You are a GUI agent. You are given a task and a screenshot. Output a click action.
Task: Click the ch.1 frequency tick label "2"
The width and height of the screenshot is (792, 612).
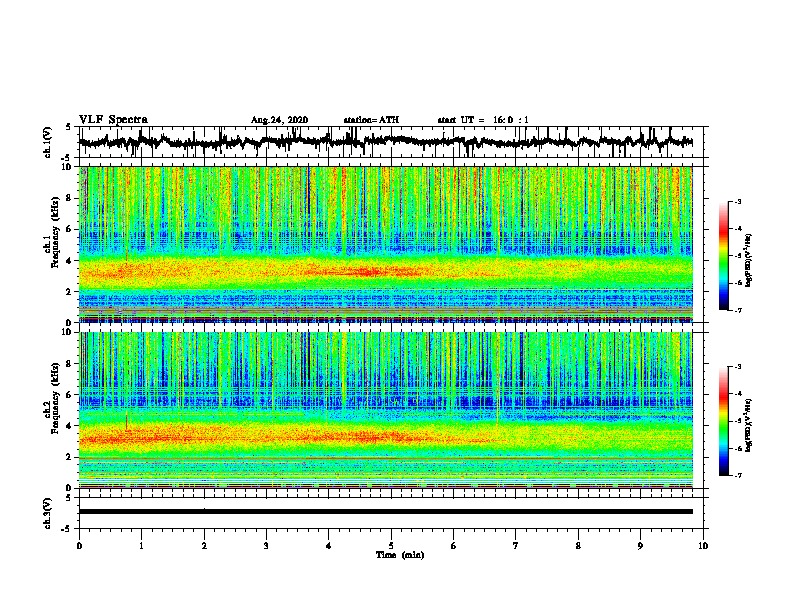[x=69, y=291]
